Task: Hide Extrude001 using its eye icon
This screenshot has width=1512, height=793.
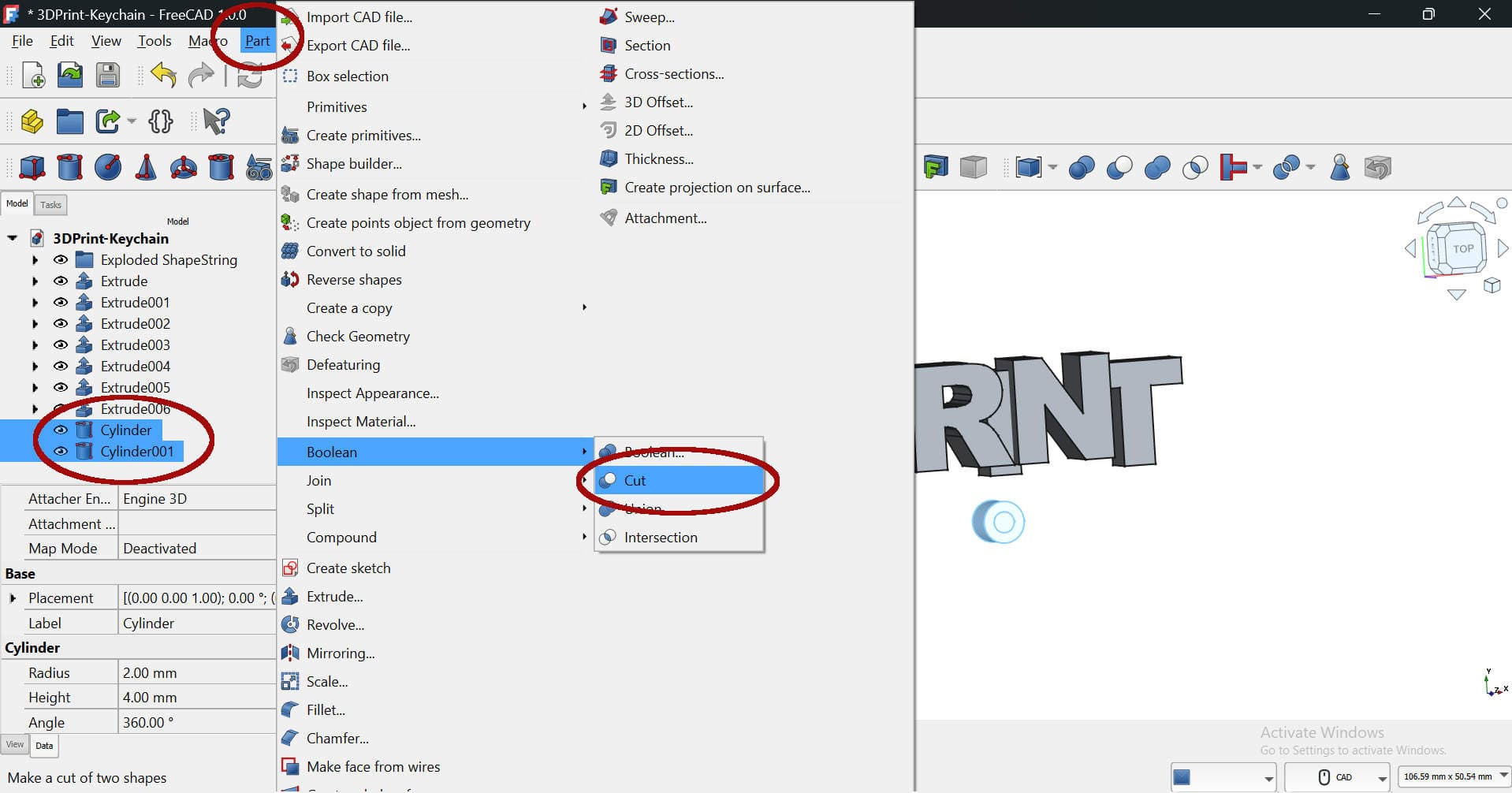Action: (x=60, y=302)
